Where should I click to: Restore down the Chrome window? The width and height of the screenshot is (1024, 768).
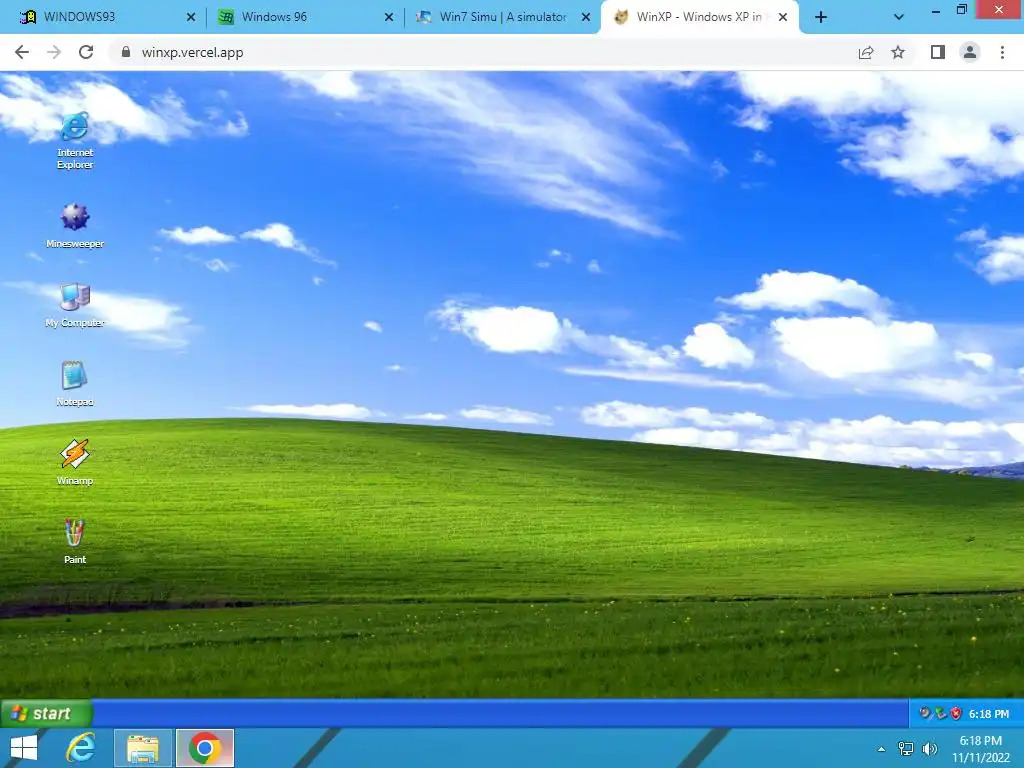961,10
